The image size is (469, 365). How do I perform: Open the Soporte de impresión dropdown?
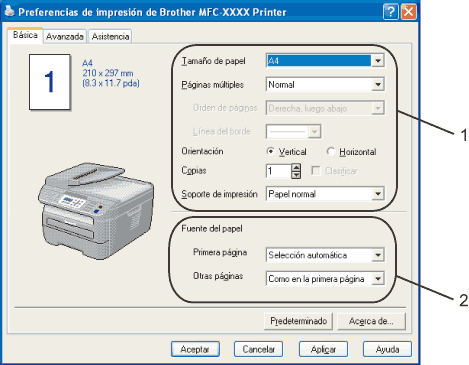[325, 194]
